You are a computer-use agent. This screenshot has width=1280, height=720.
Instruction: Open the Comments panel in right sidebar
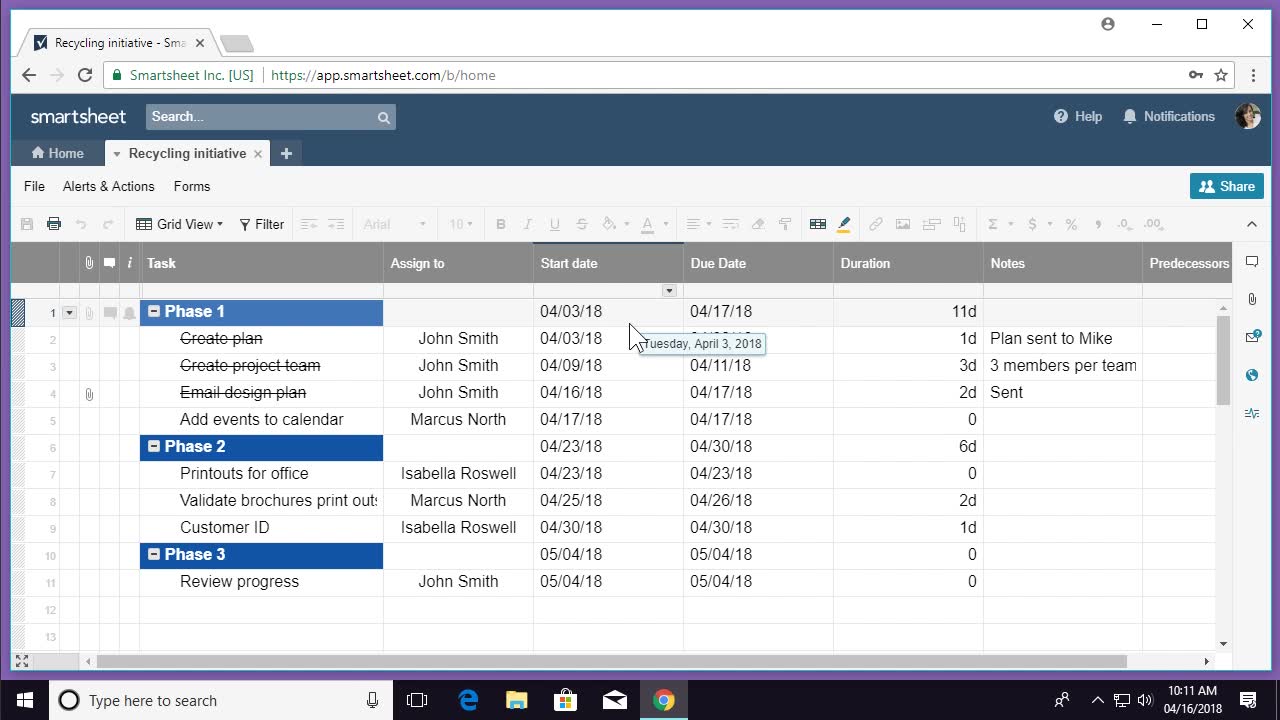pyautogui.click(x=1252, y=262)
